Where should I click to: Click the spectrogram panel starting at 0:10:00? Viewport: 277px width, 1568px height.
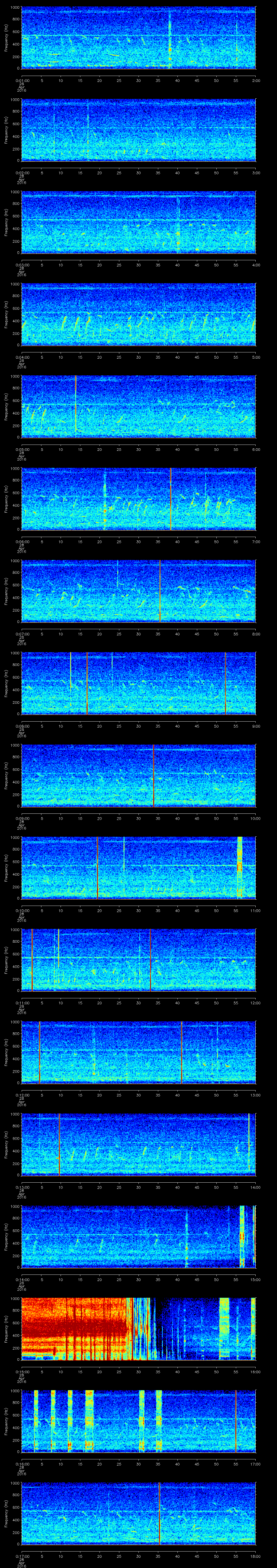pyautogui.click(x=139, y=868)
